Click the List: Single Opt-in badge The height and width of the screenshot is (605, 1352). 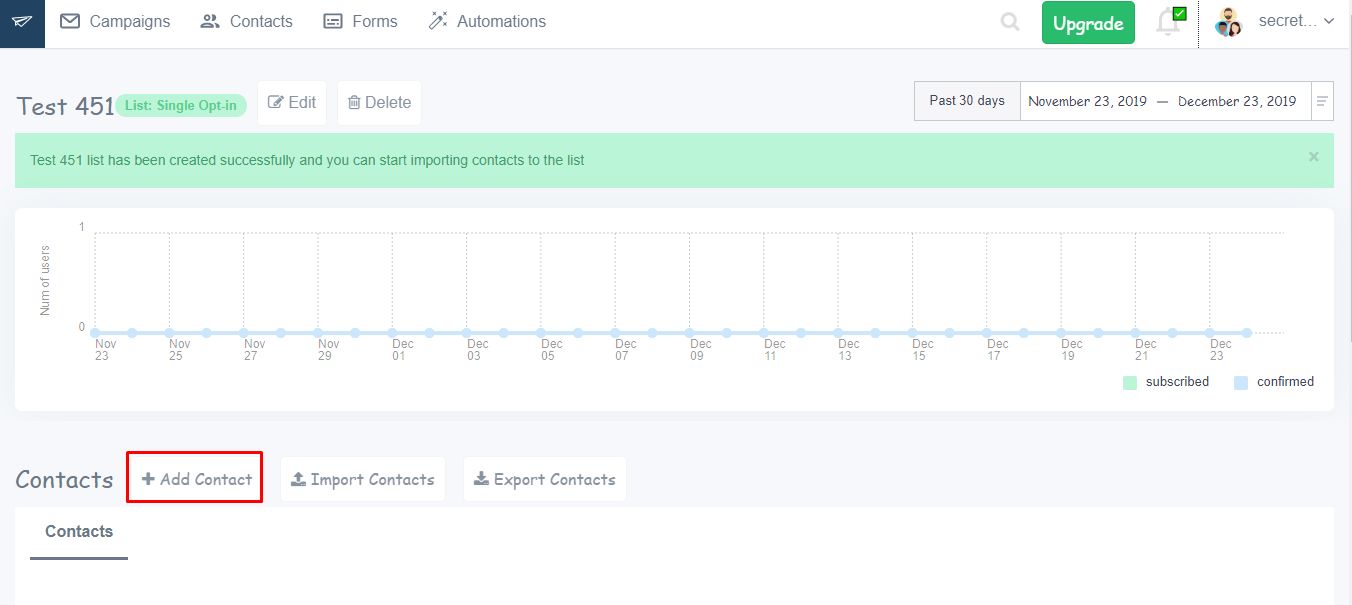181,106
